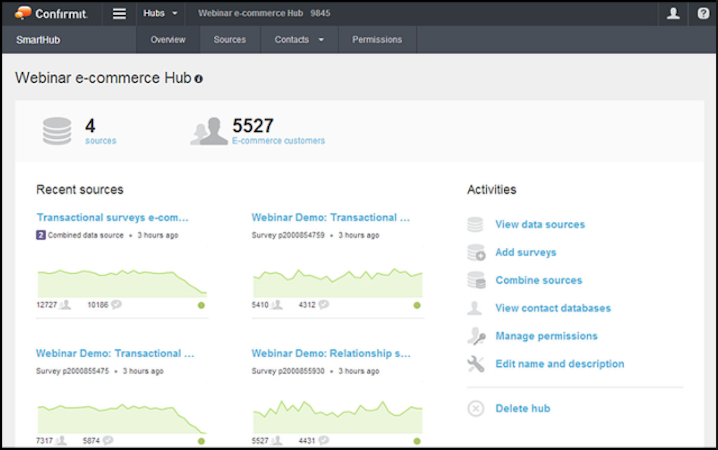Open the View contact databases link
Screen dimensions: 718x450
coord(553,308)
